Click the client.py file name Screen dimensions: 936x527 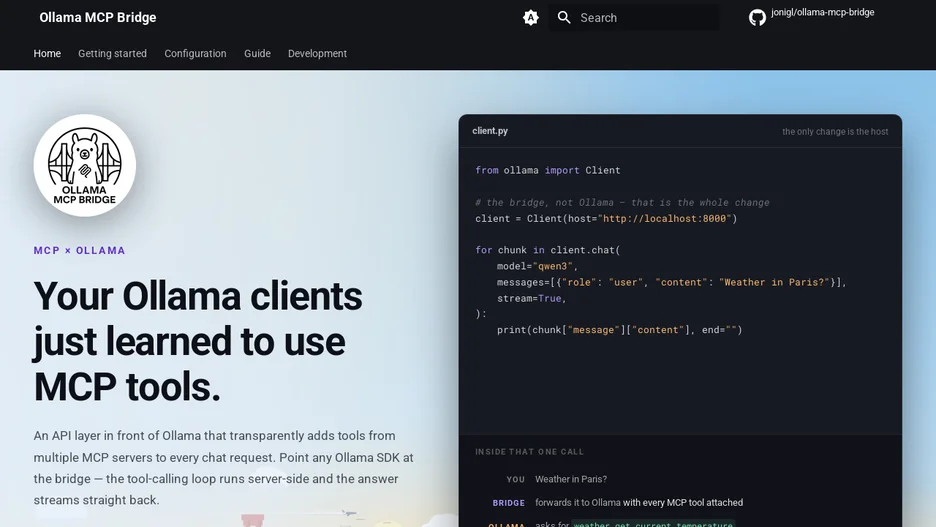(x=490, y=131)
